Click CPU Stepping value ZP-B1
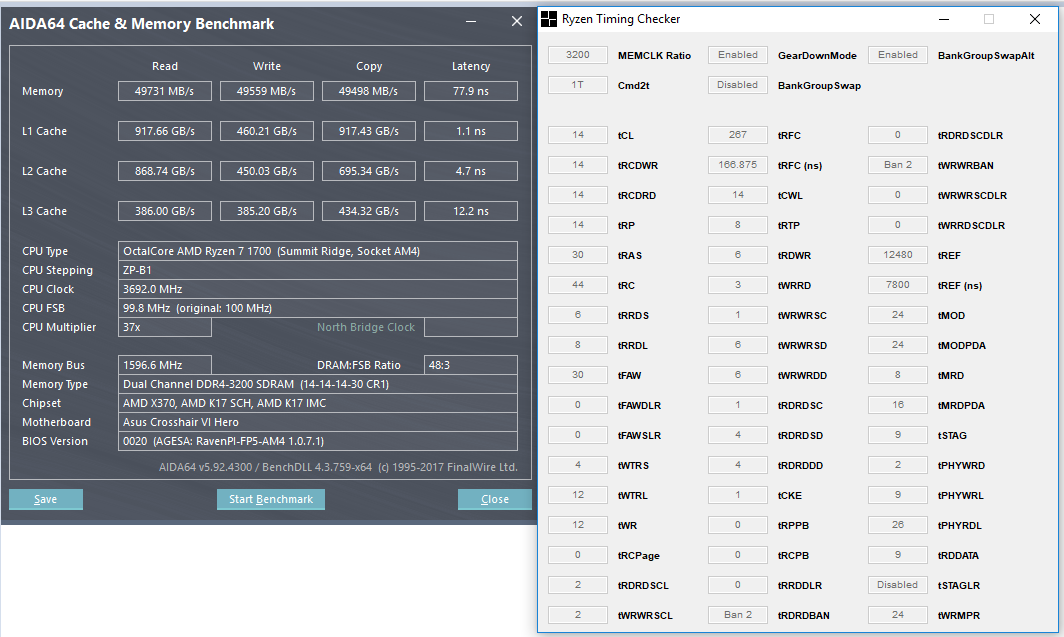The width and height of the screenshot is (1064, 637). [318, 270]
